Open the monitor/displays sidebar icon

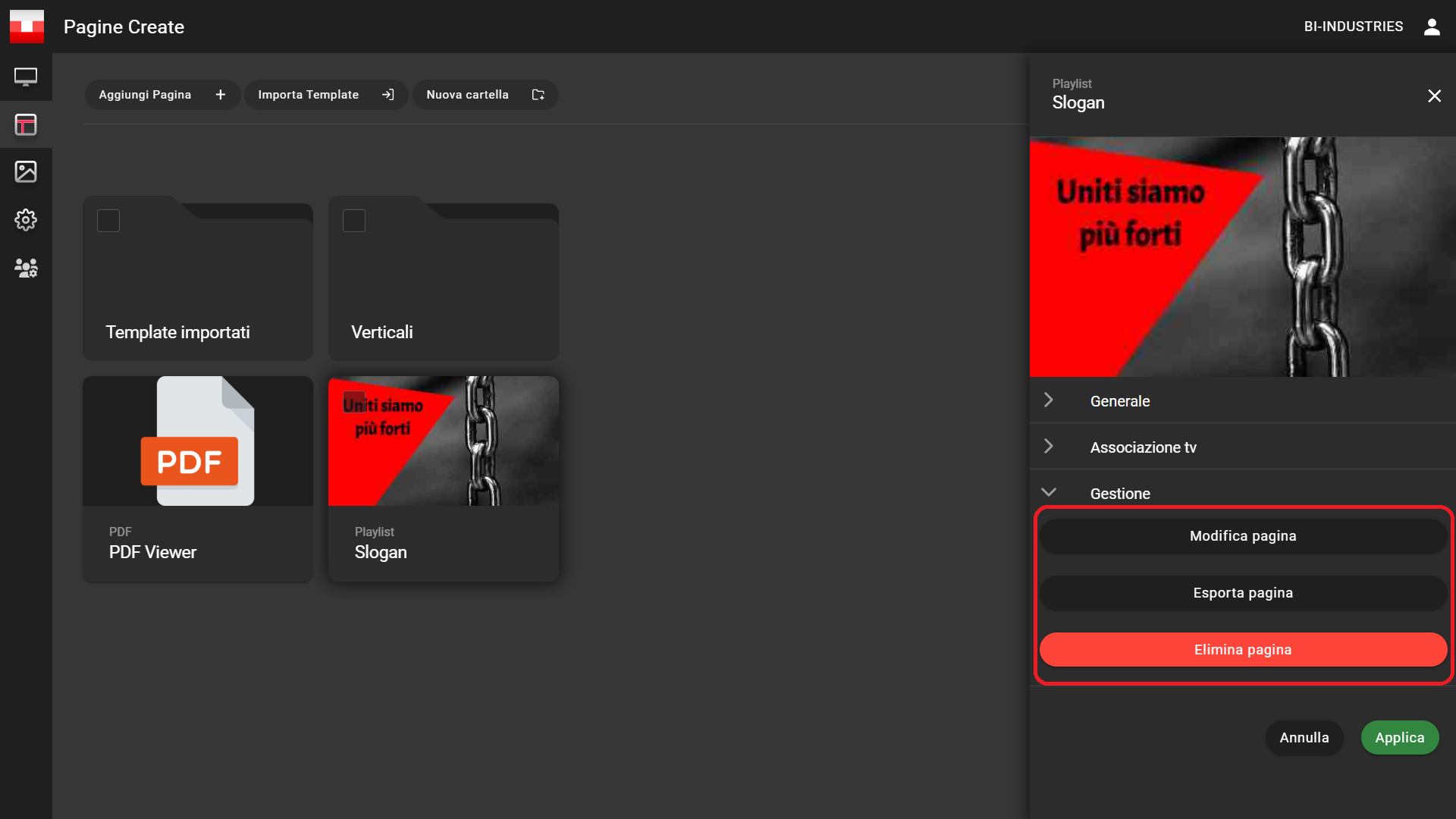pos(26,77)
